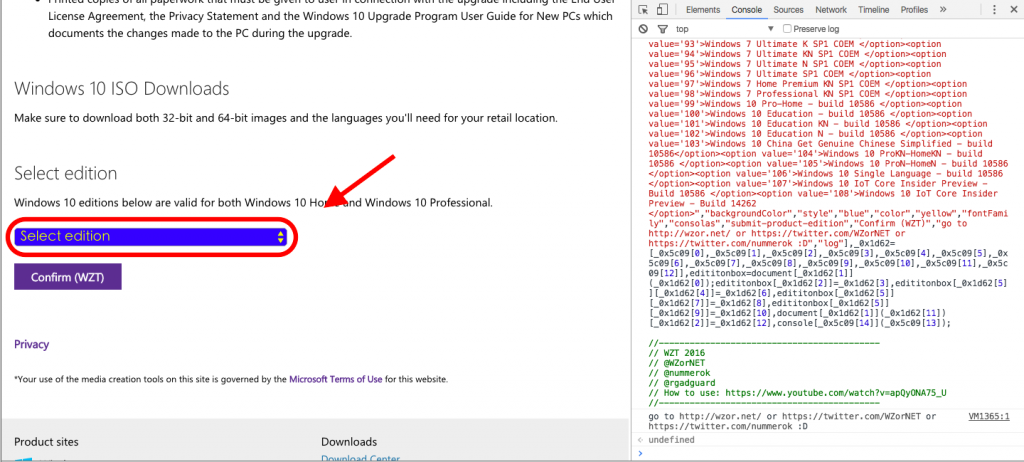
Task: Open the Timeline tab
Action: [873, 10]
